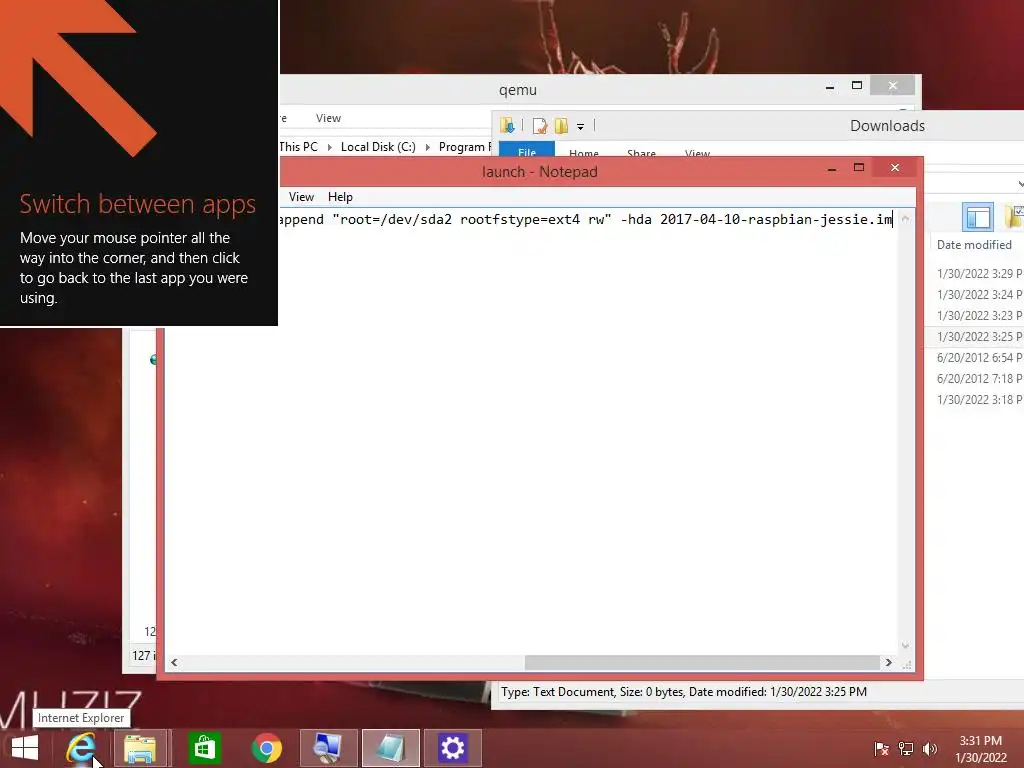Image resolution: width=1024 pixels, height=768 pixels.
Task: Maximize the qemu window
Action: click(857, 86)
